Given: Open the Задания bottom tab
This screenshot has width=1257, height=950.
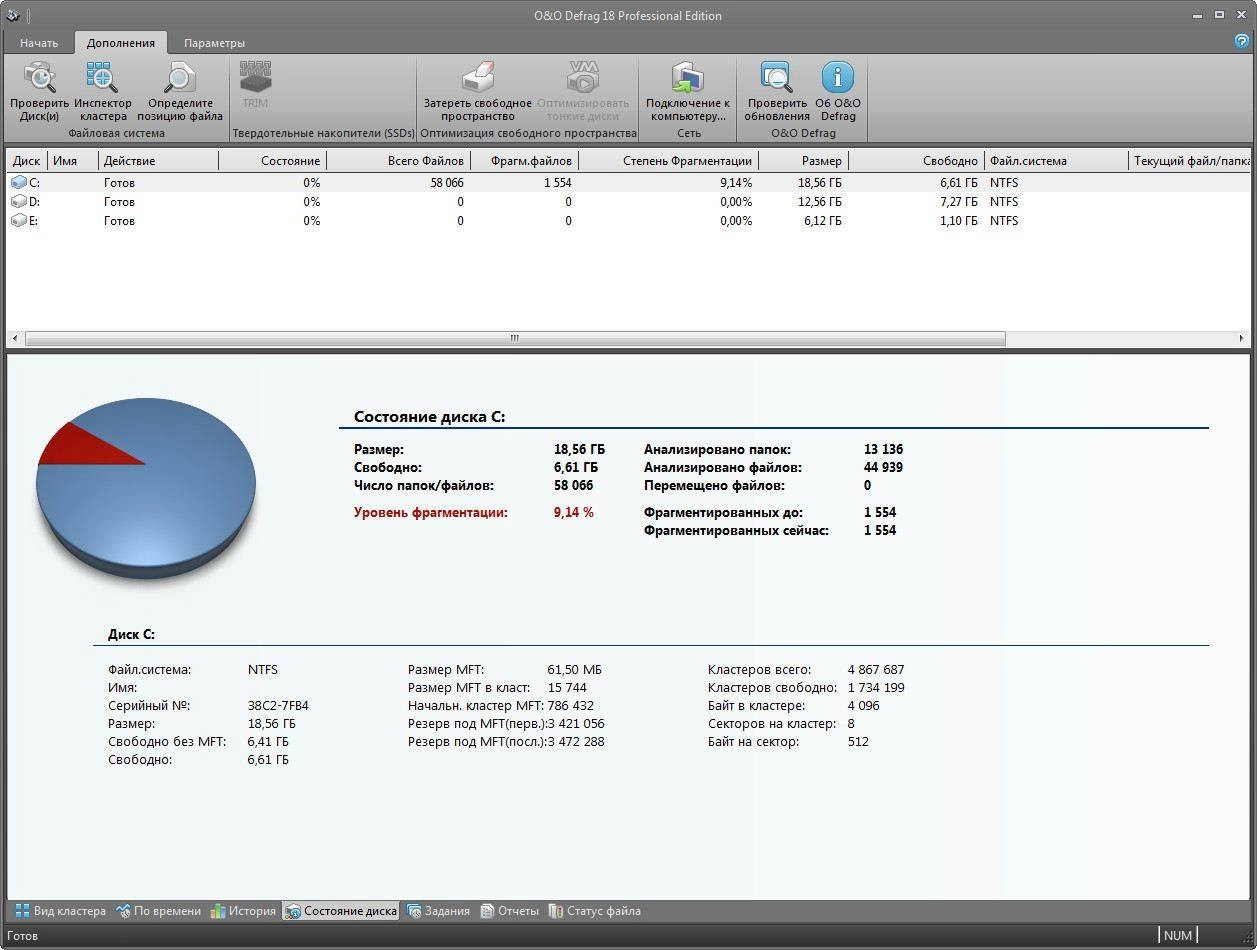Looking at the screenshot, I should tap(438, 911).
